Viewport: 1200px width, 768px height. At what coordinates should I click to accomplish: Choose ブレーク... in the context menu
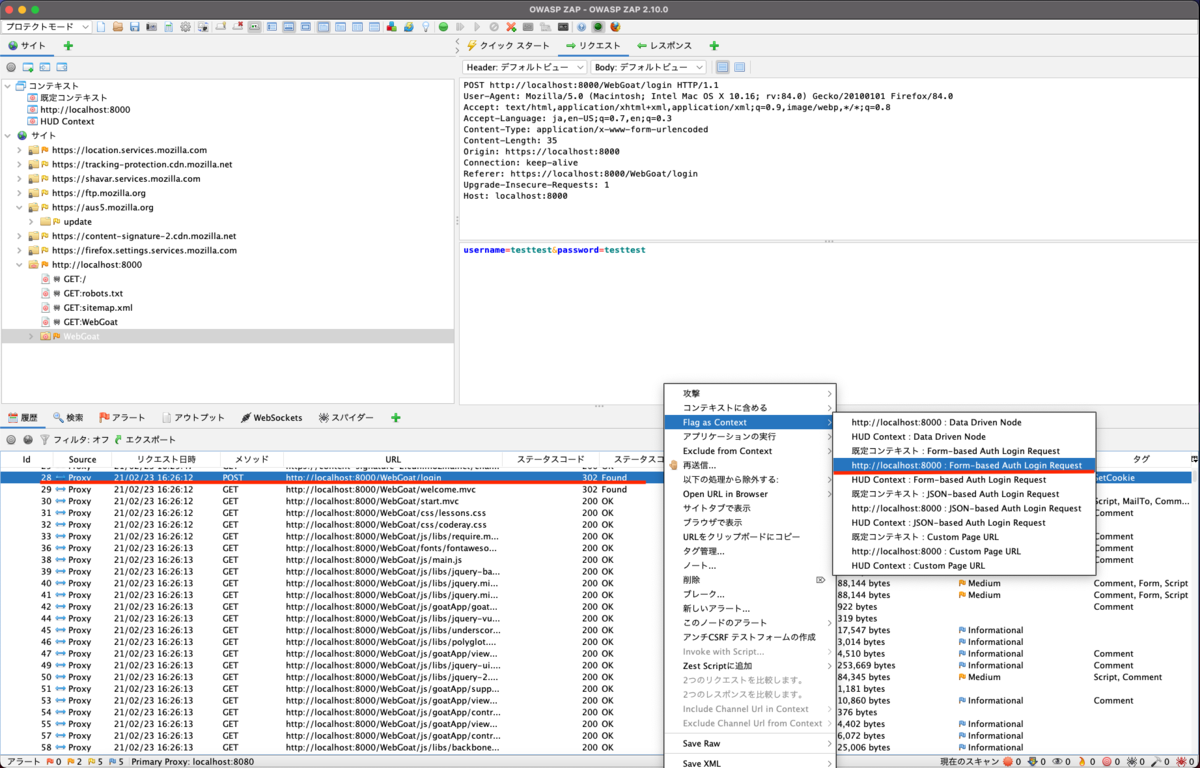pyautogui.click(x=750, y=594)
